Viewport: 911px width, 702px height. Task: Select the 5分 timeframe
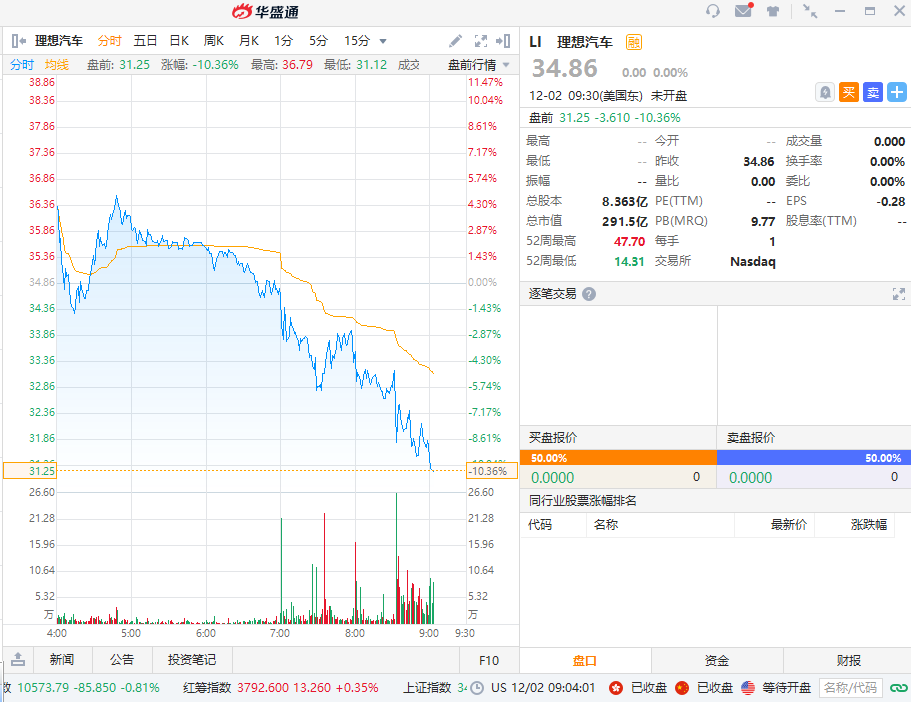tap(318, 41)
